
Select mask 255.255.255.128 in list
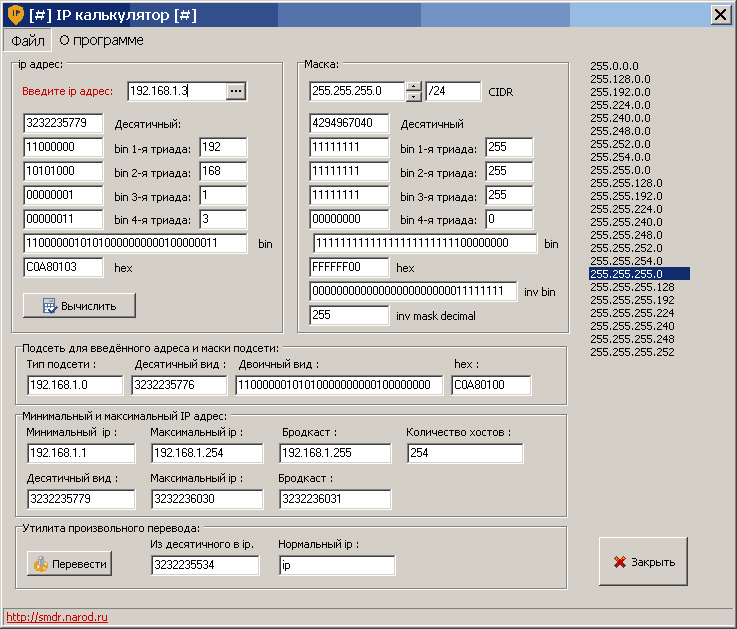point(632,287)
